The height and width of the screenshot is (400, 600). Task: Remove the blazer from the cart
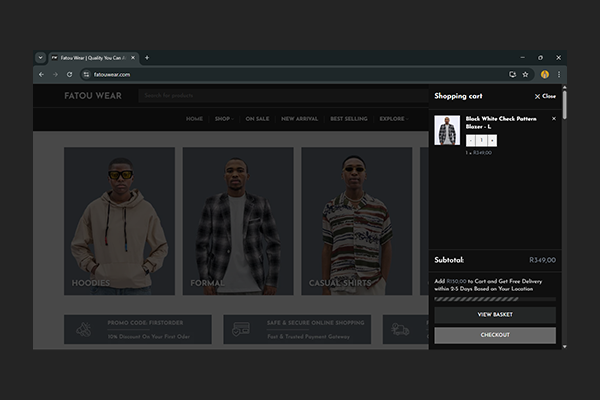(553, 119)
